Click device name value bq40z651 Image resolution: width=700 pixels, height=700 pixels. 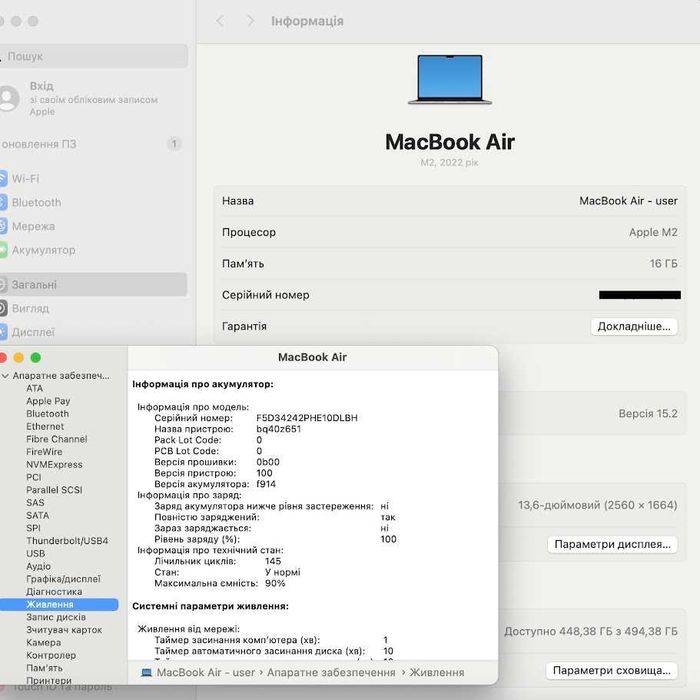(x=279, y=429)
